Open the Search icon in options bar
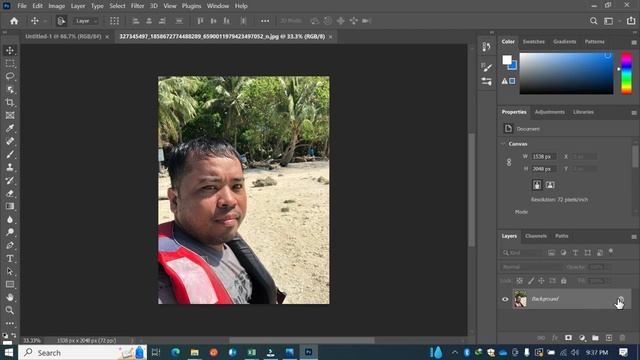 coord(593,21)
